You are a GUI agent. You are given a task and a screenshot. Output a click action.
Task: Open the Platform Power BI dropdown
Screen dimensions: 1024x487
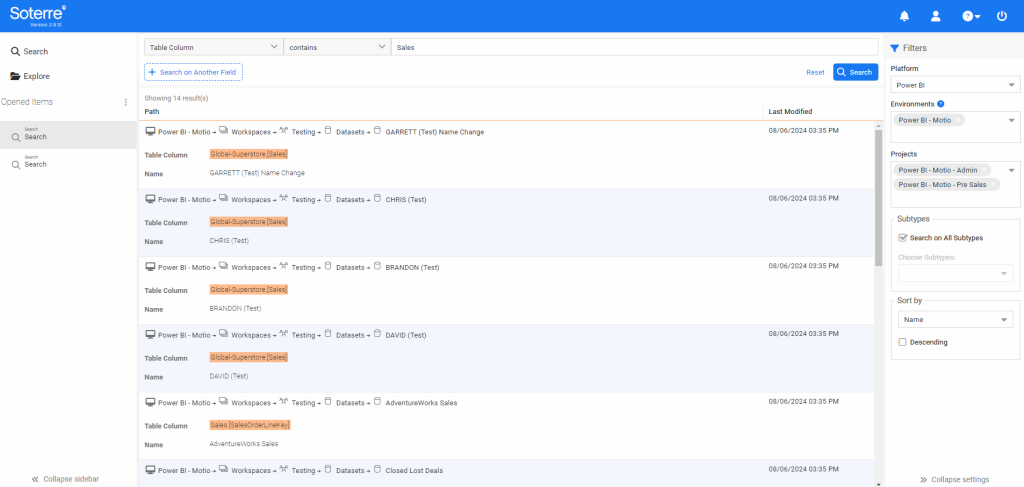[955, 86]
